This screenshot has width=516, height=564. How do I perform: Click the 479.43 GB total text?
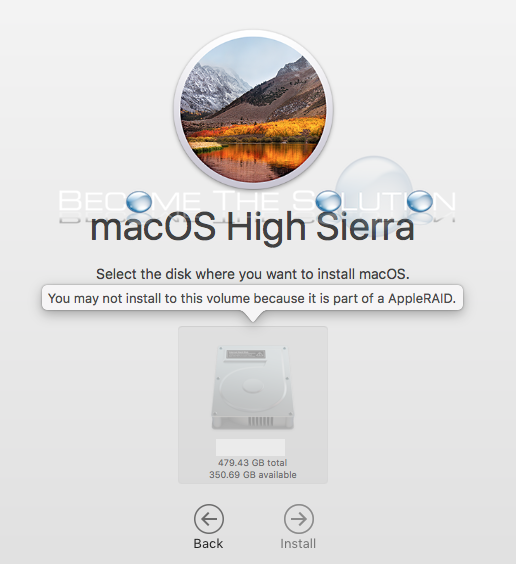(x=252, y=463)
